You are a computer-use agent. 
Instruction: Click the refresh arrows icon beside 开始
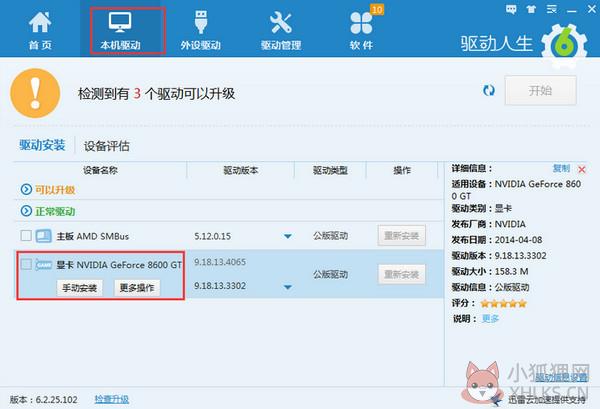[489, 91]
